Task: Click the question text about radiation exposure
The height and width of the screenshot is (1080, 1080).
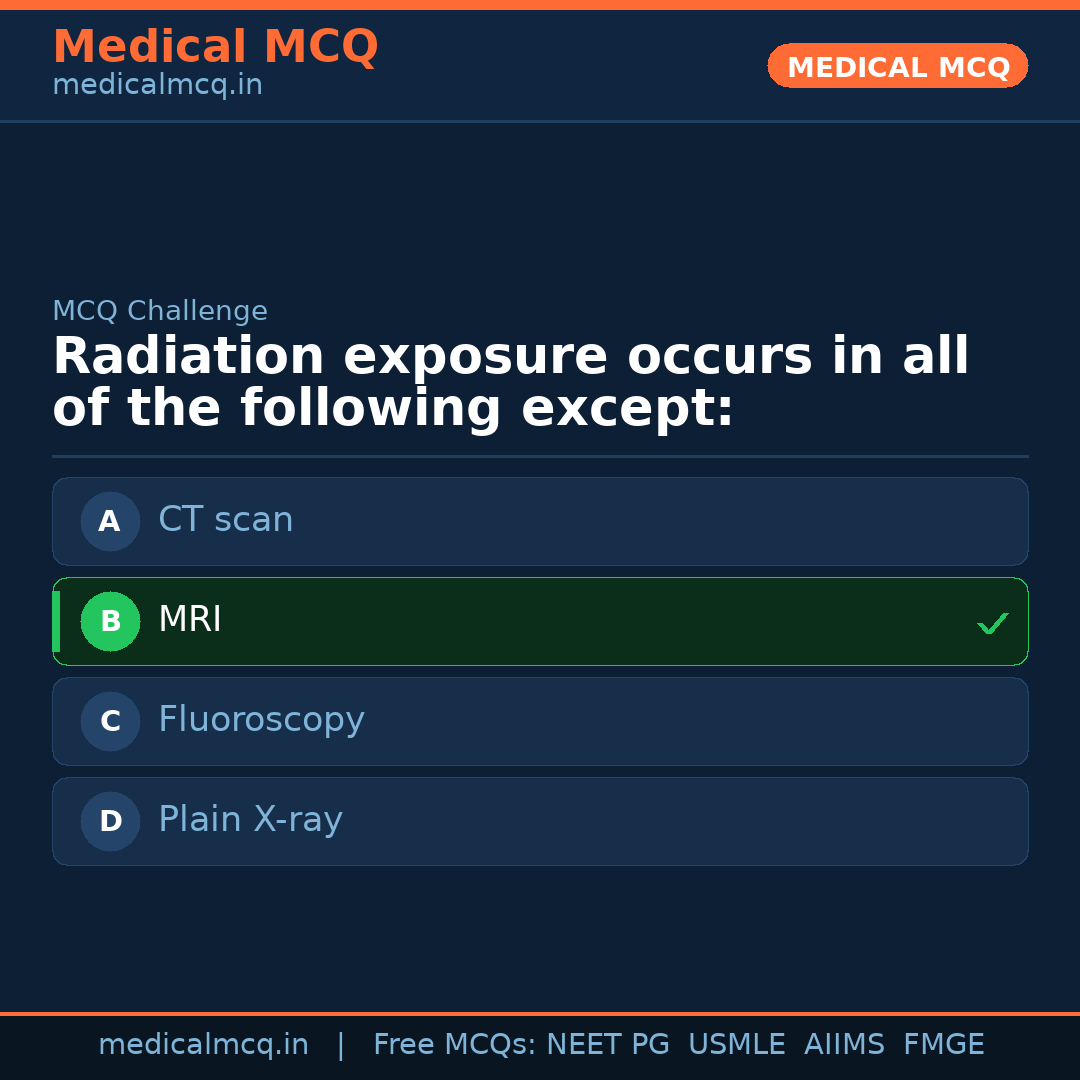Action: [x=510, y=381]
